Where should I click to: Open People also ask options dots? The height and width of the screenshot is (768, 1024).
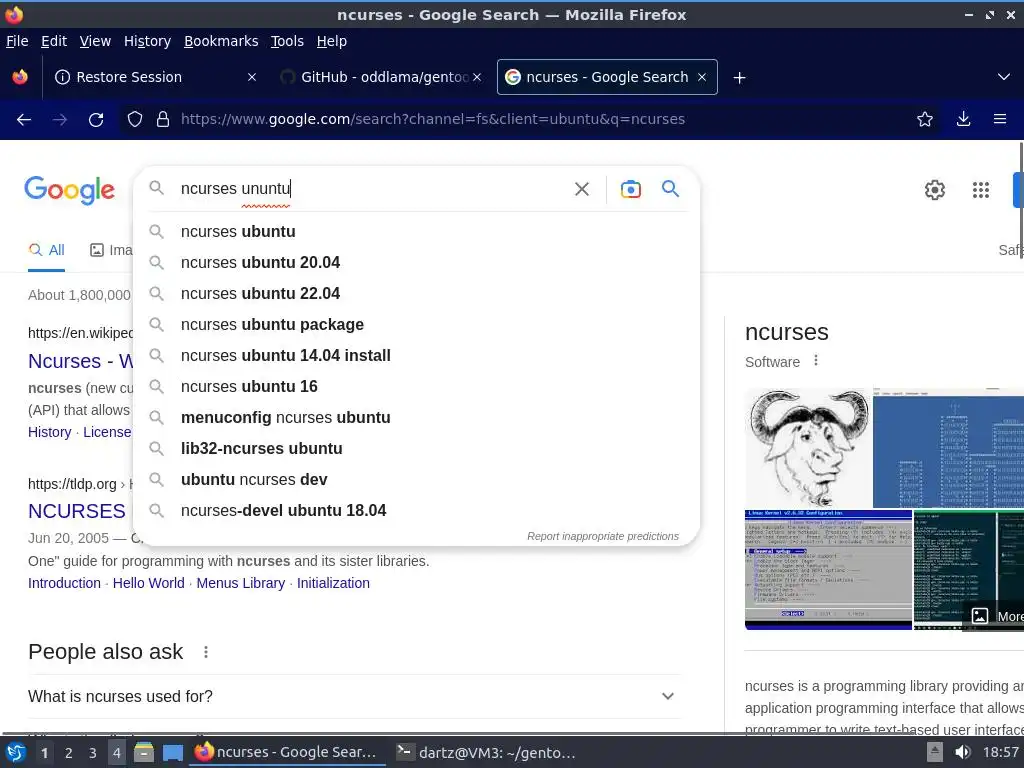[206, 652]
